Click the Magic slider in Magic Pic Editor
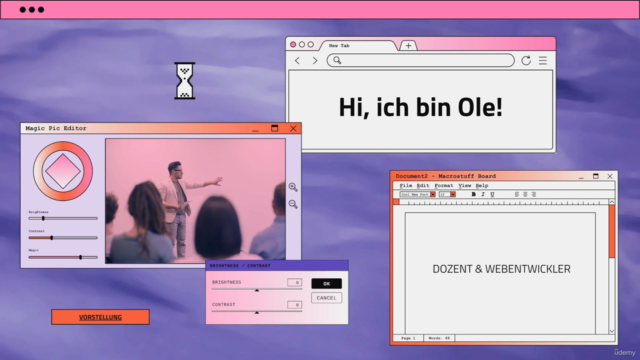The width and height of the screenshot is (640, 360). pyautogui.click(x=63, y=257)
